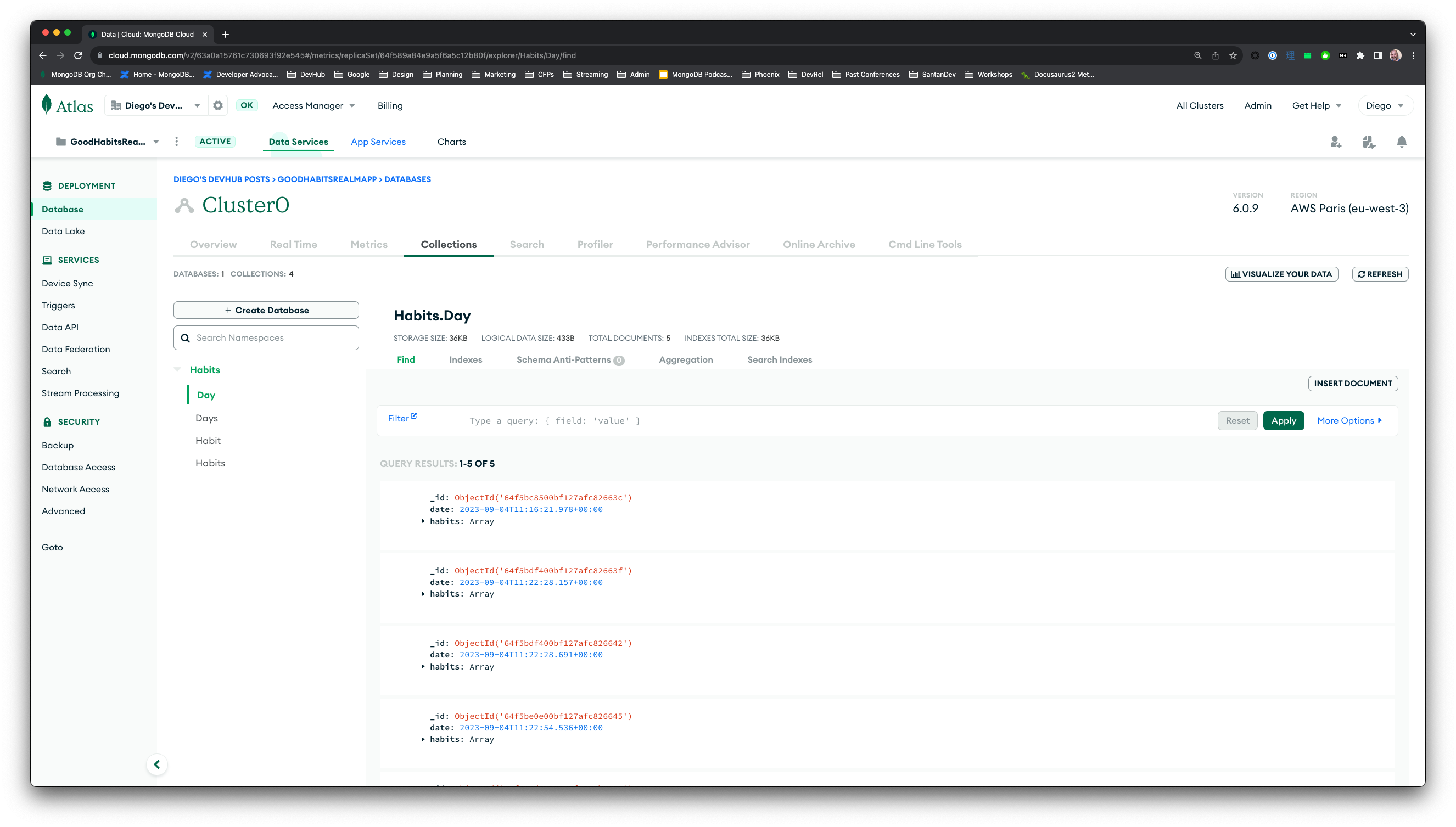The width and height of the screenshot is (1456, 827).
Task: Open the All Clusters link
Action: click(x=1200, y=106)
